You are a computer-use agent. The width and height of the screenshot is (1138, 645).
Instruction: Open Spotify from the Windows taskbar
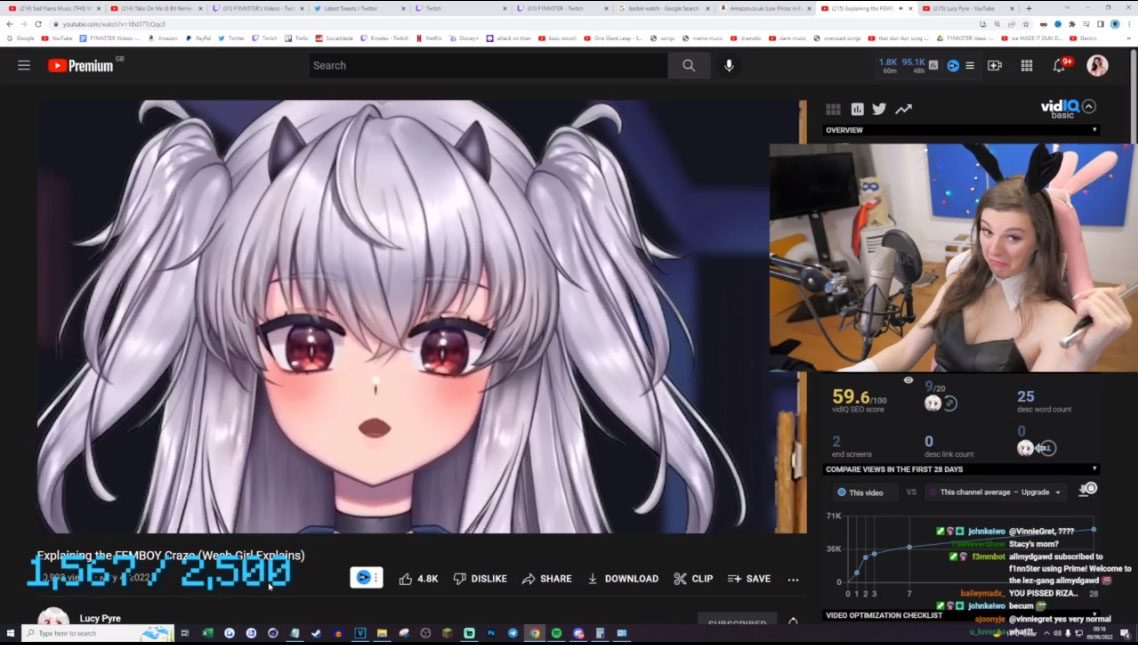coord(557,633)
